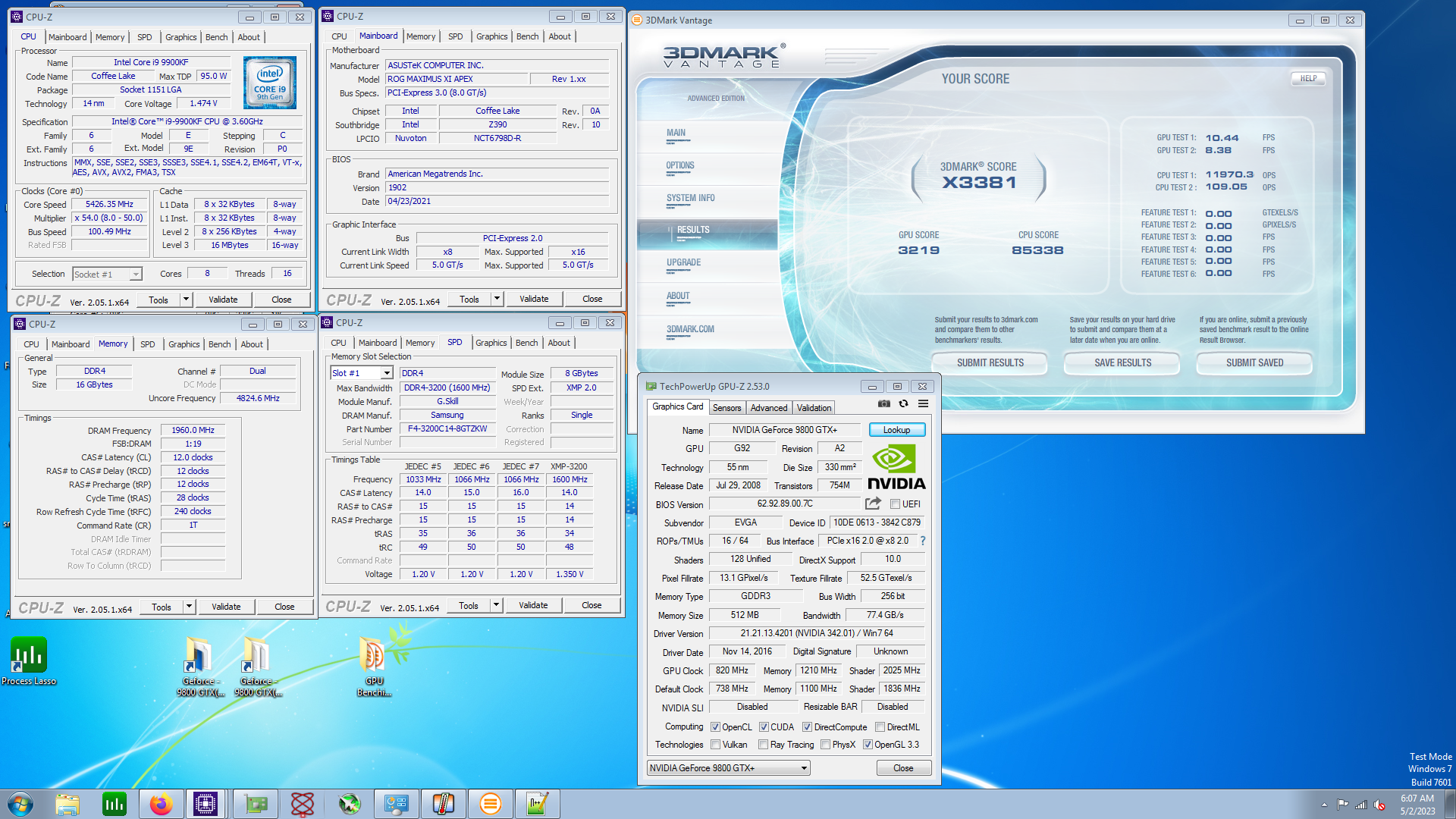This screenshot has width=1456, height=819.
Task: Open the NVIDIA GeForce 9800 GTX+ GPU selector dropdown
Action: pyautogui.click(x=728, y=768)
